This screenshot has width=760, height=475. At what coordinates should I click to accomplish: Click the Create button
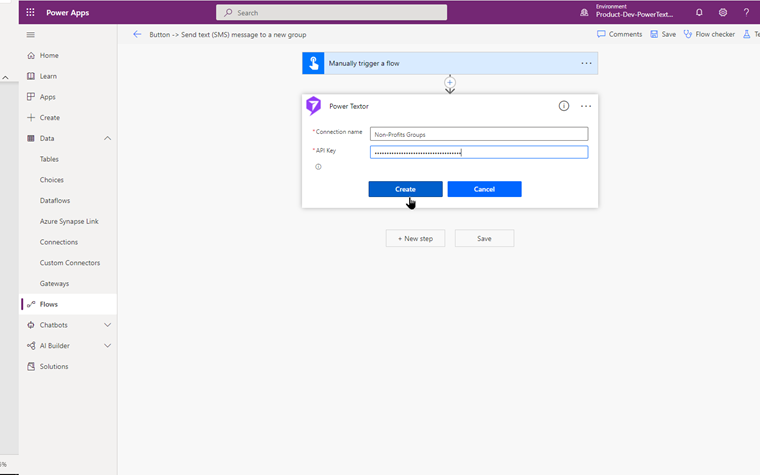(405, 189)
